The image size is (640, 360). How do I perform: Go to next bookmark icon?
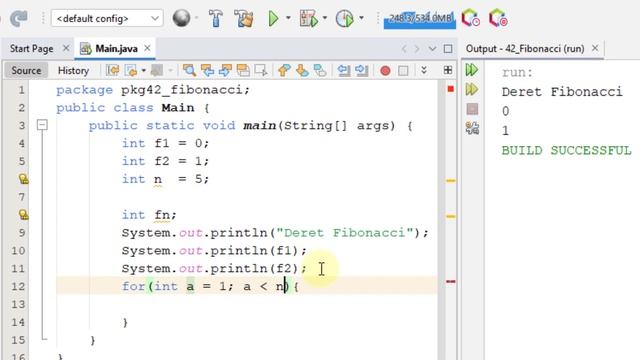302,71
